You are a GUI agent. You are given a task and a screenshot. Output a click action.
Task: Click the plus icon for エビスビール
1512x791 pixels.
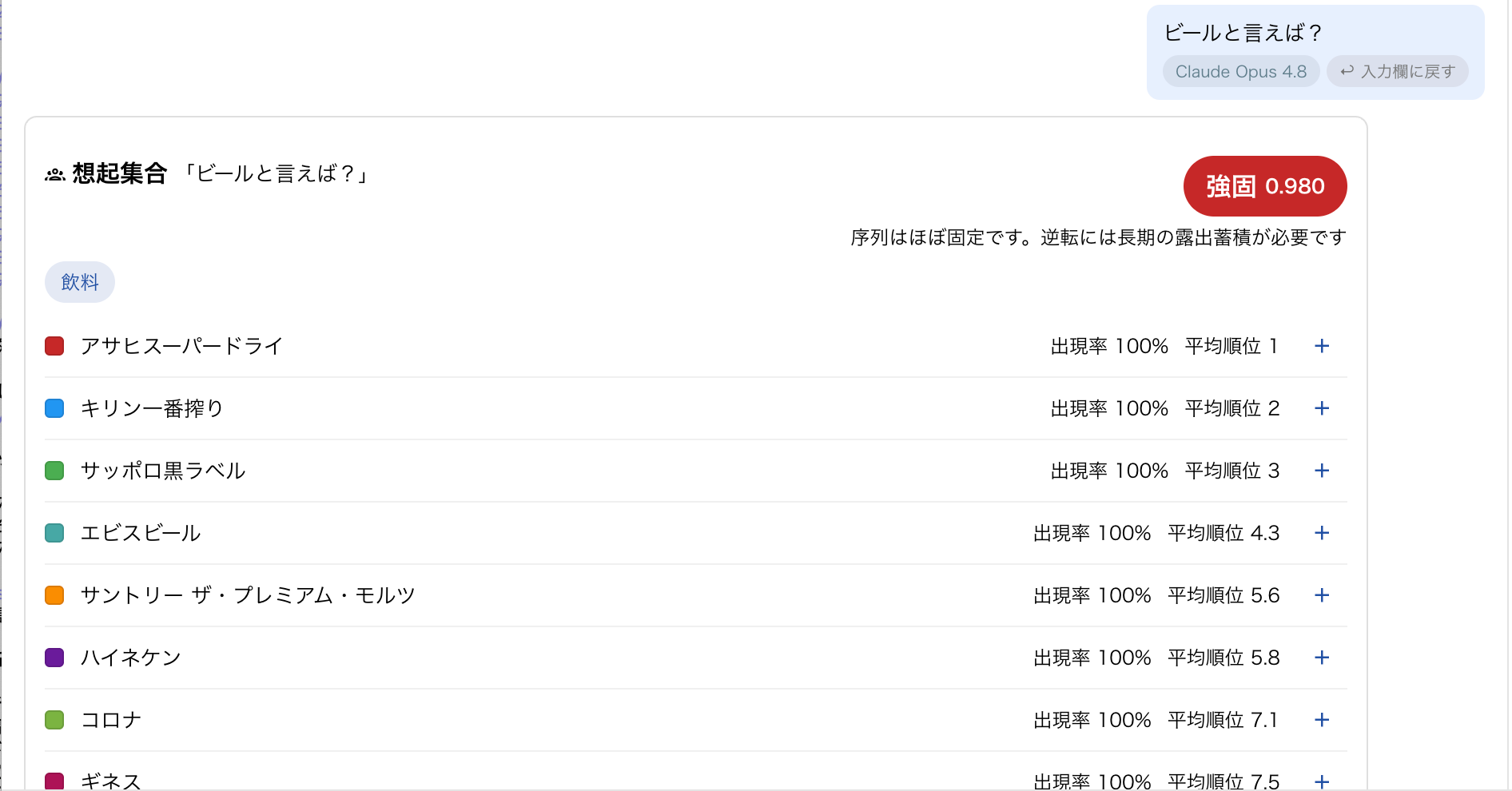(1322, 533)
